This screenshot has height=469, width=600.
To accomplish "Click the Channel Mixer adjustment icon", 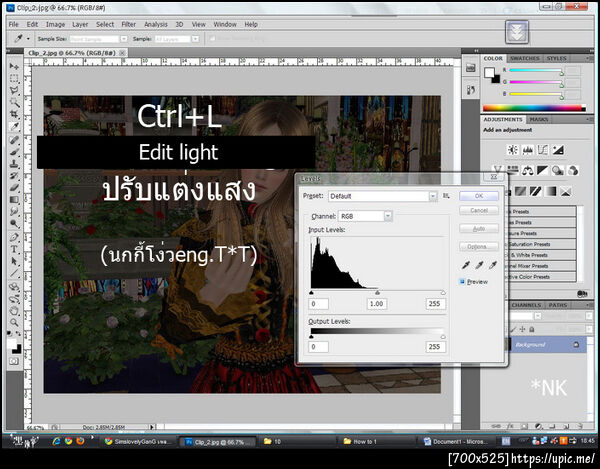I will [x=573, y=170].
